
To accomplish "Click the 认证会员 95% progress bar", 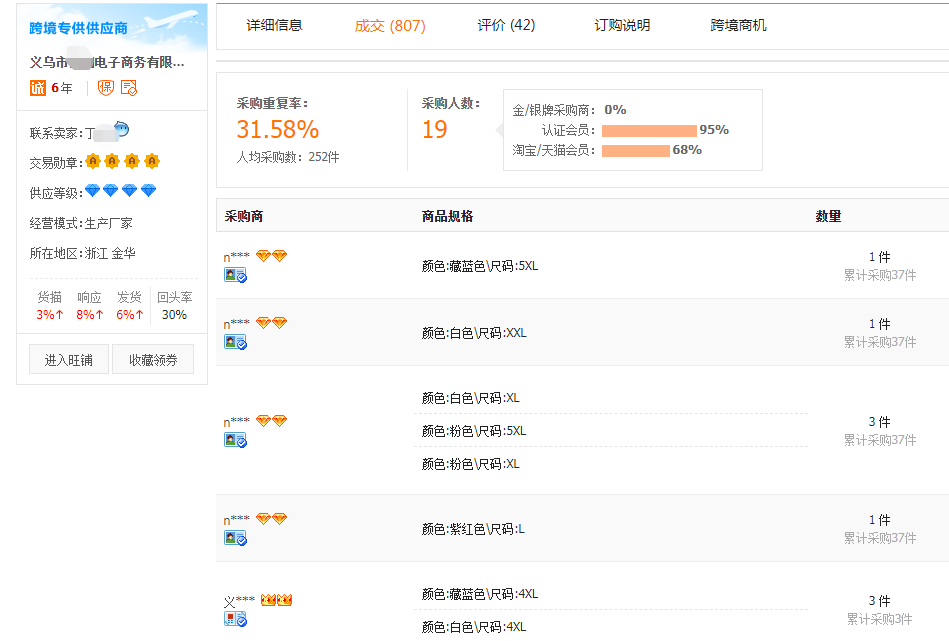I will point(650,130).
